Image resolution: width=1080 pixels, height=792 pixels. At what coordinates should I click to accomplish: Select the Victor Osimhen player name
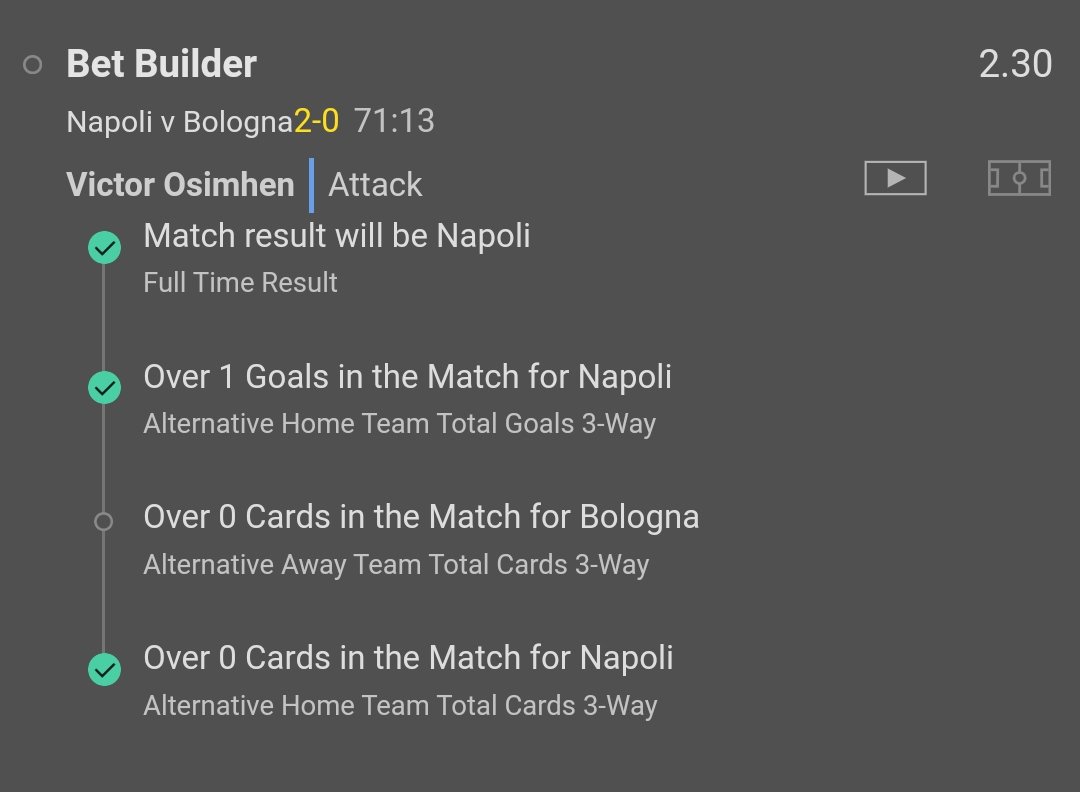point(180,185)
